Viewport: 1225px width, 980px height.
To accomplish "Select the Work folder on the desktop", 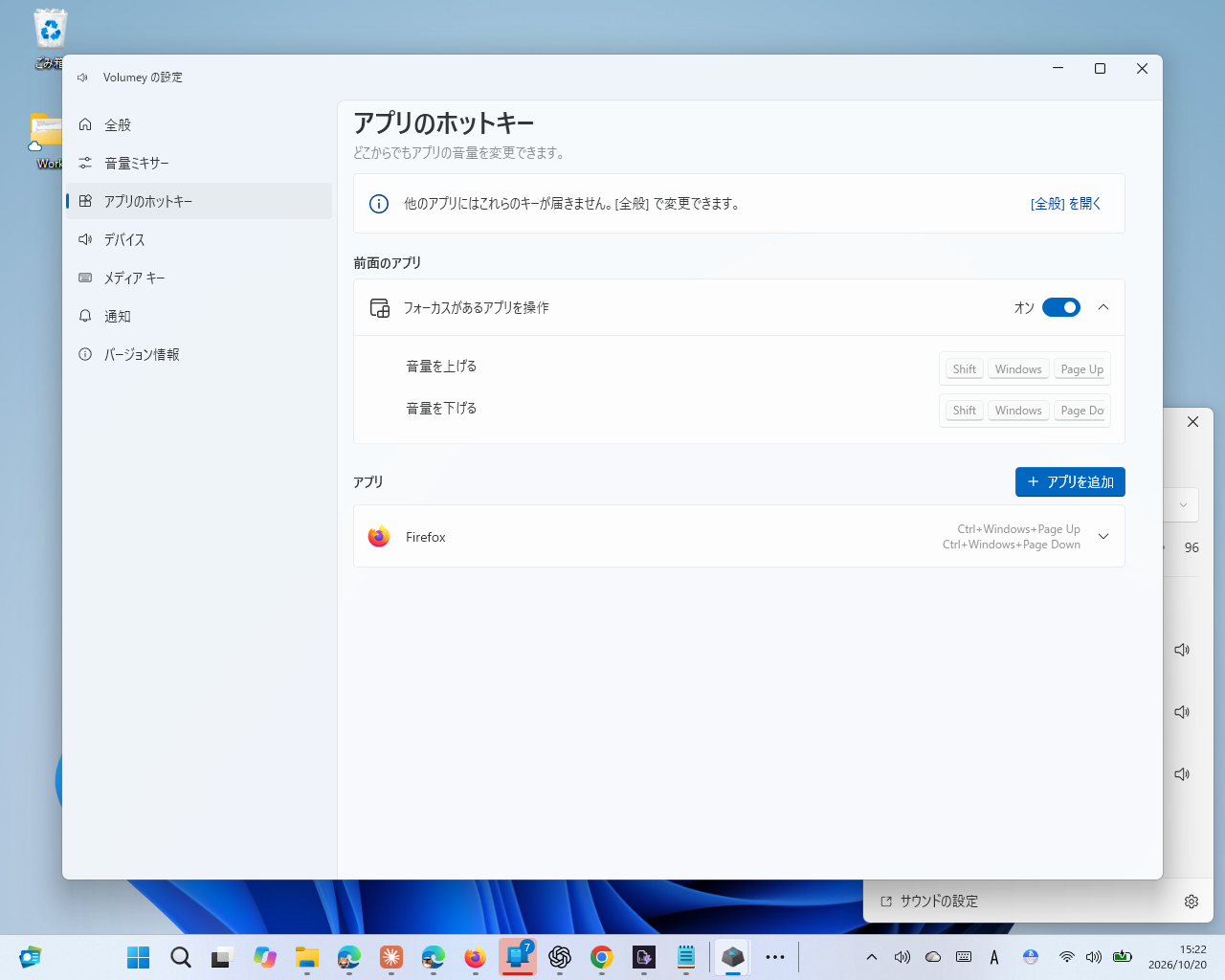I will tap(46, 142).
